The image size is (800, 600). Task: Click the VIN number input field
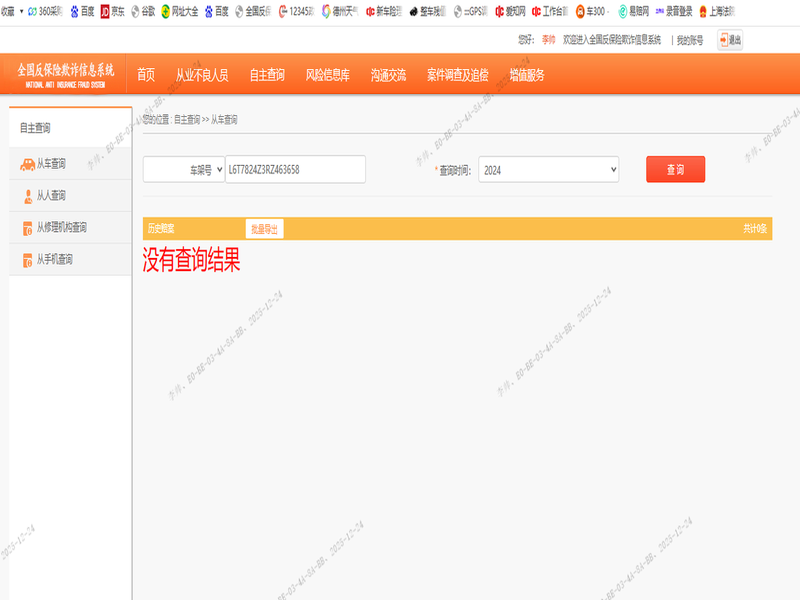295,170
